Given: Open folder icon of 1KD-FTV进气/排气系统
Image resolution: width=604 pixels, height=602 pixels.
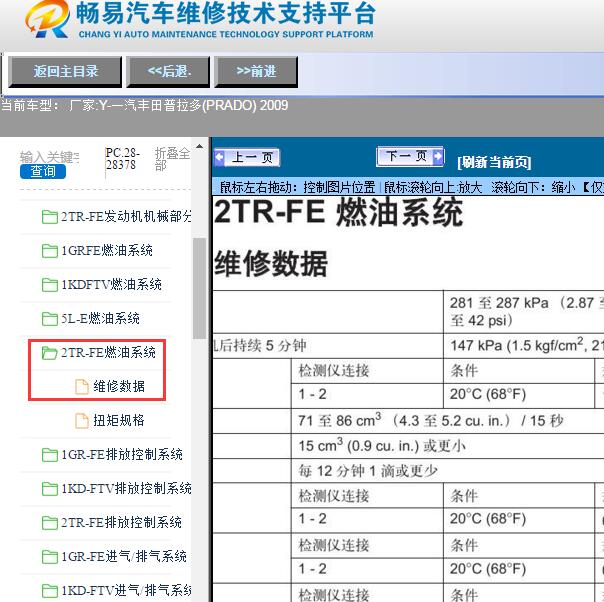Looking at the screenshot, I should tap(49, 590).
